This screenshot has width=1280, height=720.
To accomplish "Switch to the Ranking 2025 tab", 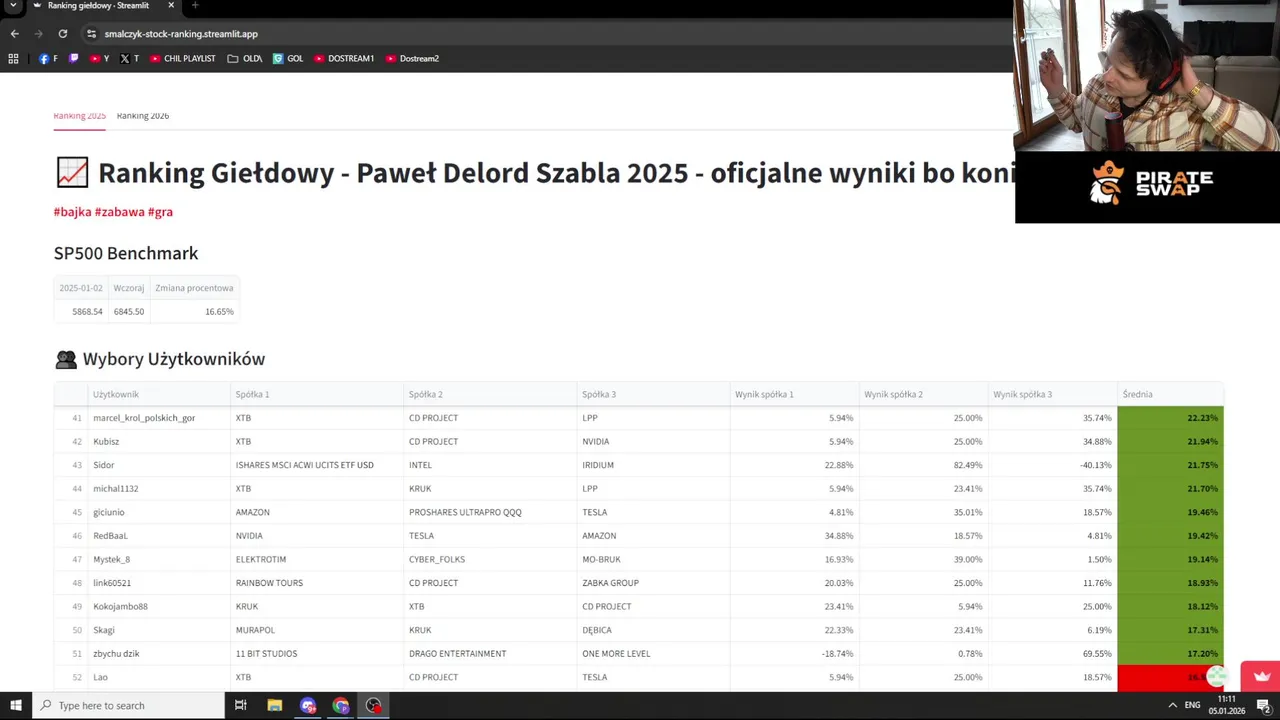I will point(79,116).
